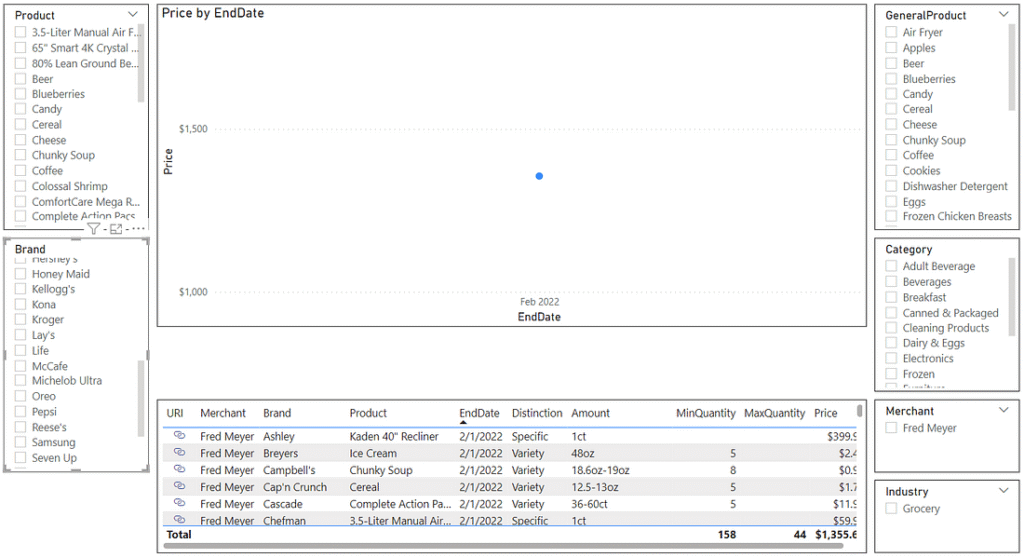
Task: Check Air Fryer in GeneralProduct slicer
Action: (891, 32)
